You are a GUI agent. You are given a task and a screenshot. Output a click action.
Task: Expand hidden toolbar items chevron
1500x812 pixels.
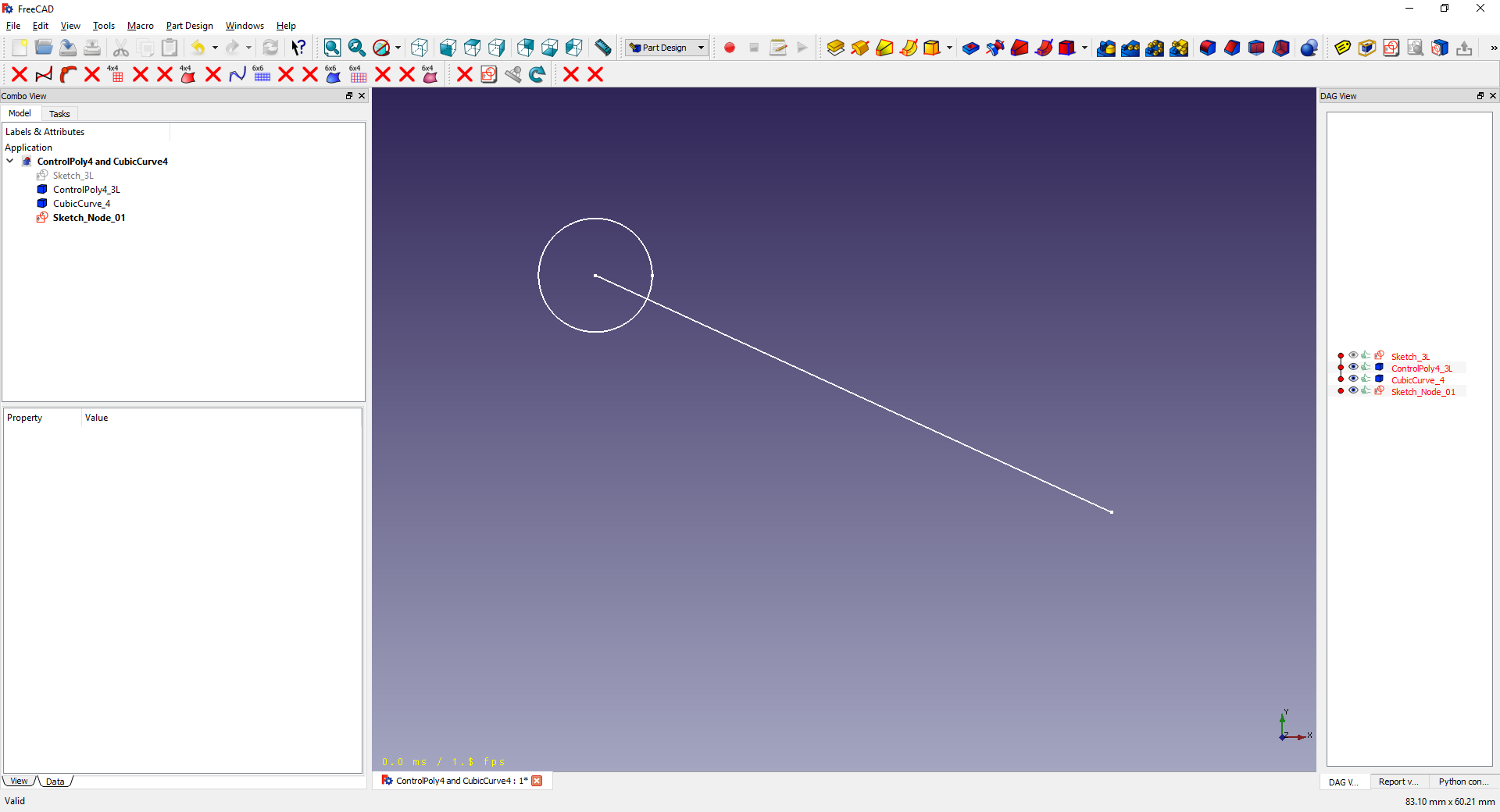coord(1494,48)
